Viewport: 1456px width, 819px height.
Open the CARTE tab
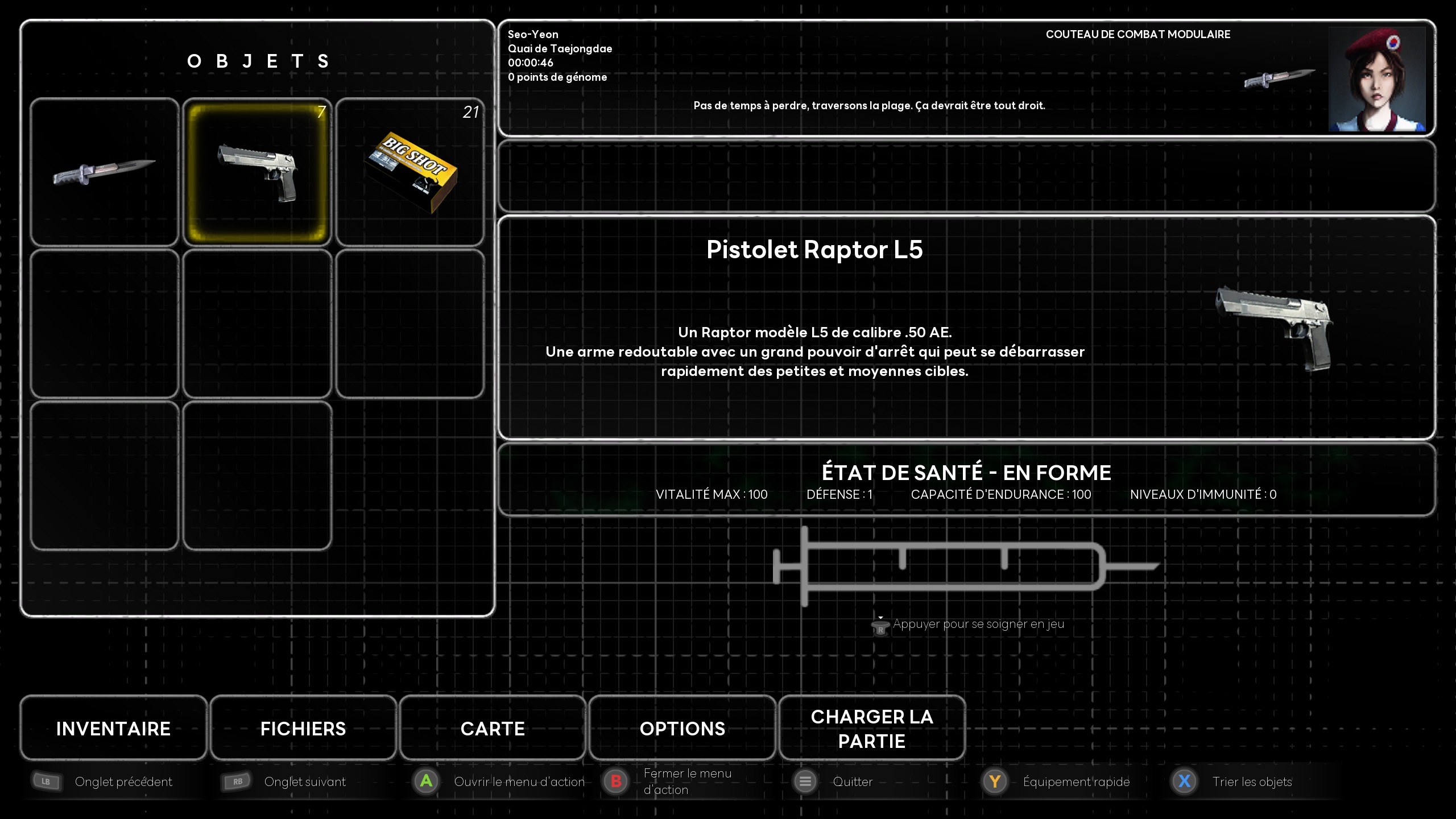[x=493, y=728]
